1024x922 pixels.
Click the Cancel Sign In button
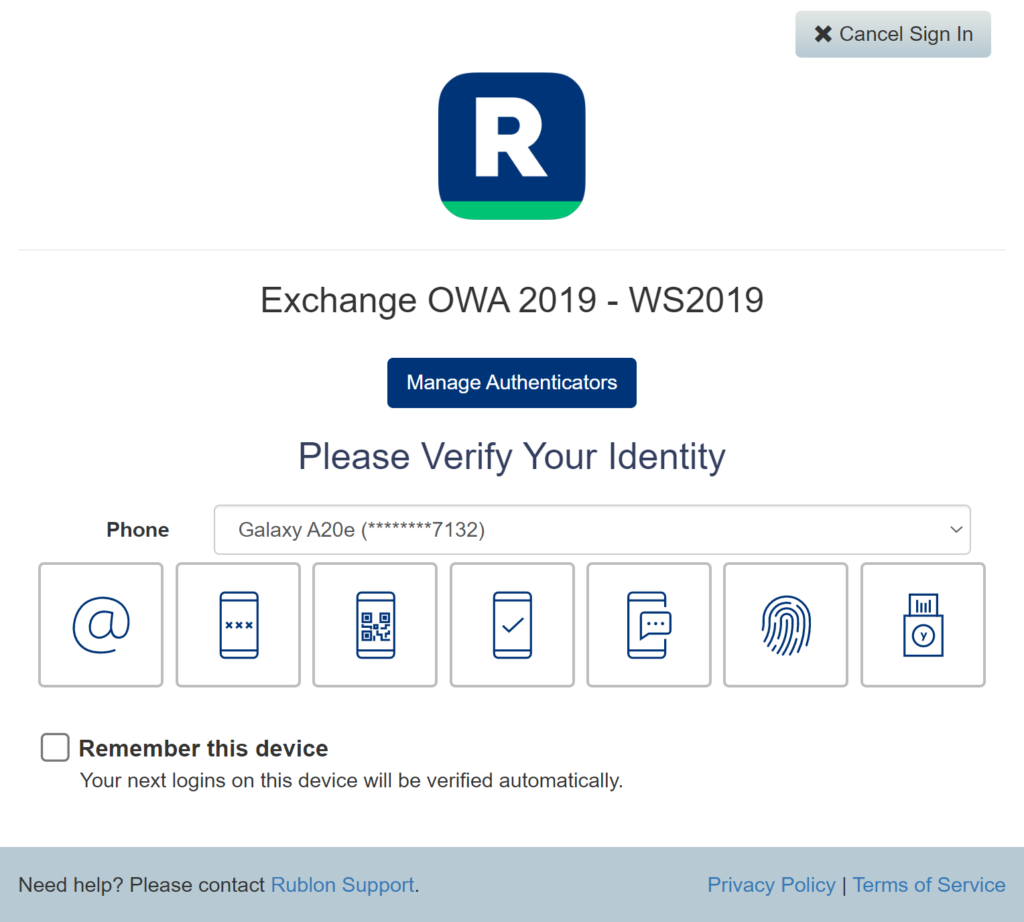point(892,33)
